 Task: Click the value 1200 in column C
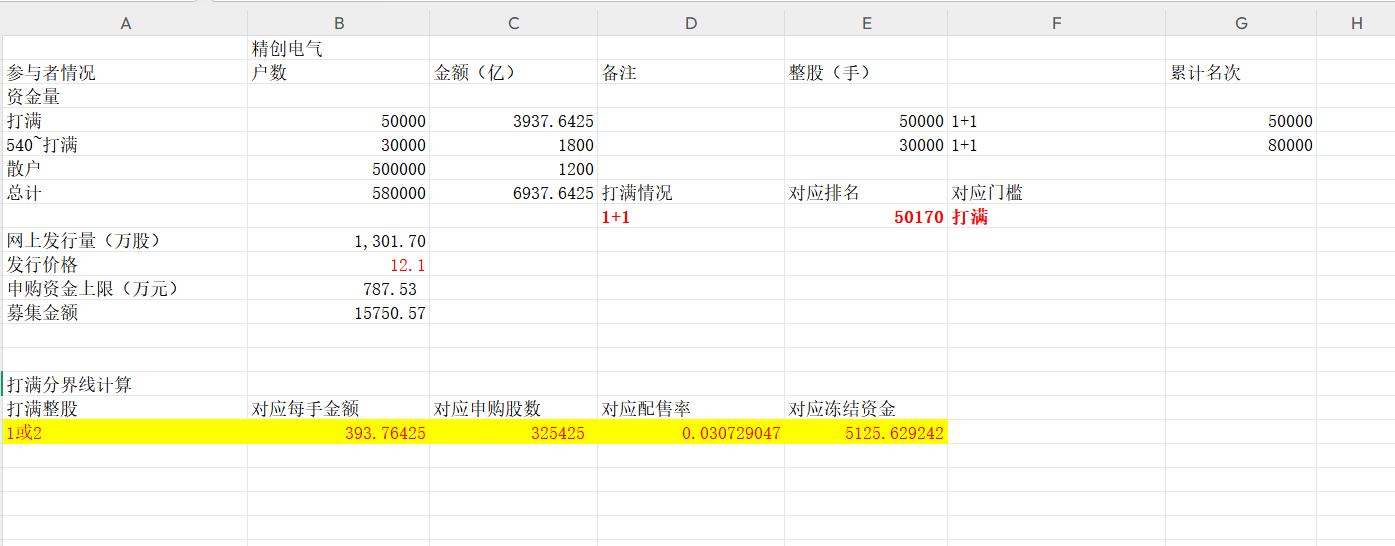click(x=513, y=168)
